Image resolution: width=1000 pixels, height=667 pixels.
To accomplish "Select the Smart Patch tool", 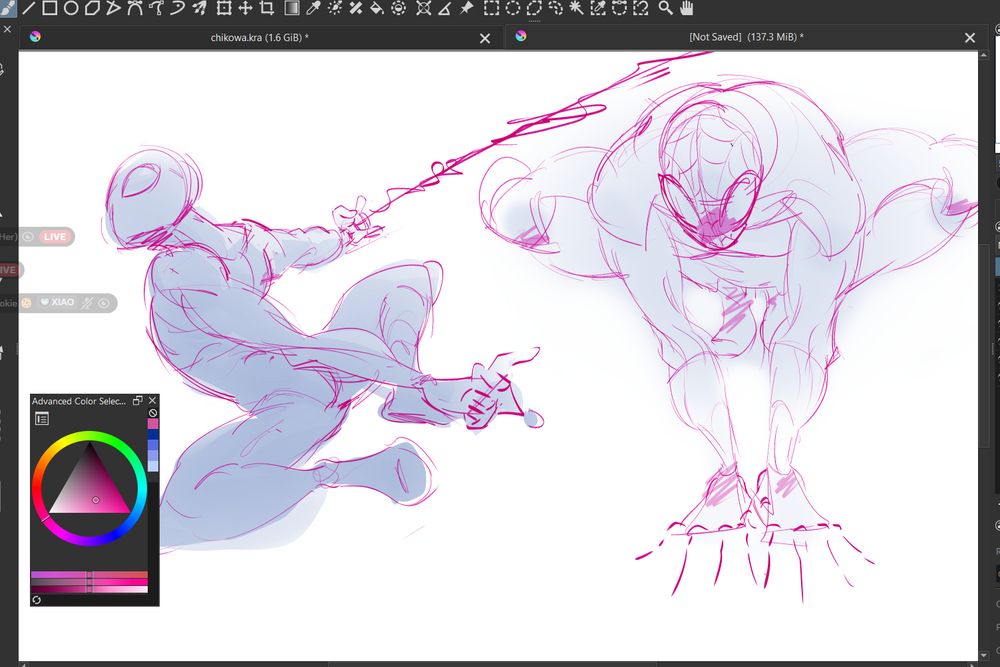I will 356,8.
